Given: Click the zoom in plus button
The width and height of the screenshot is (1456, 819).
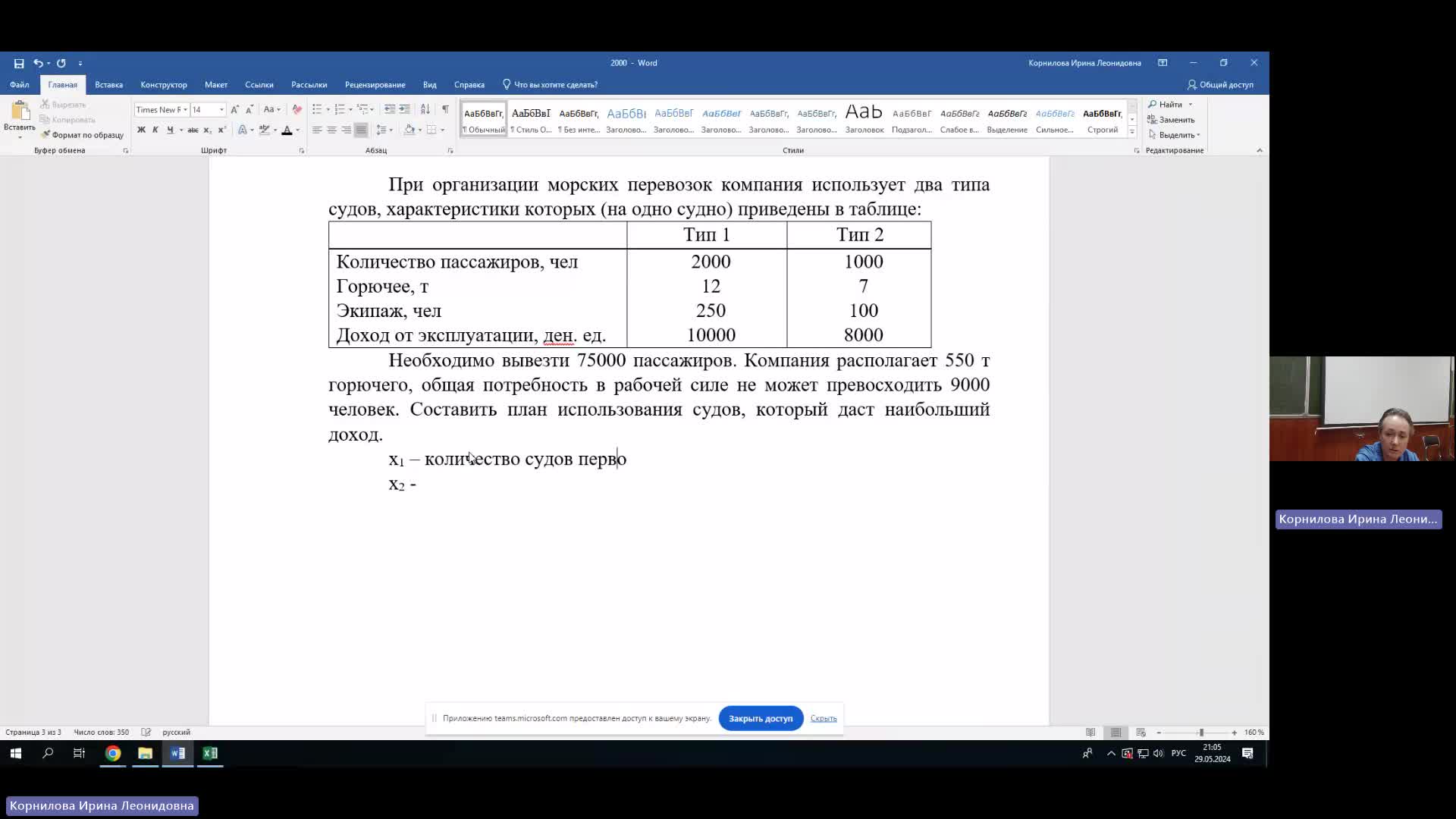Looking at the screenshot, I should (1235, 733).
